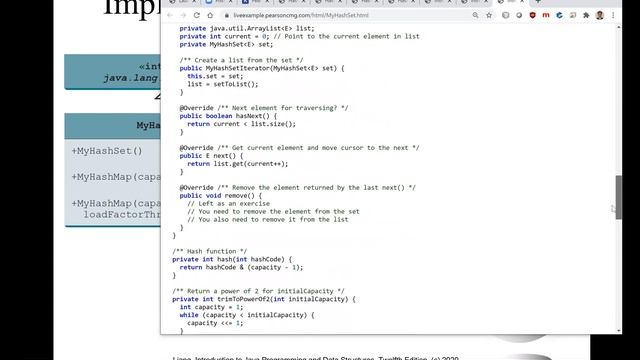The height and width of the screenshot is (360, 640).
Task: Click the line 'return current < list.size();'
Action: click(x=242, y=124)
